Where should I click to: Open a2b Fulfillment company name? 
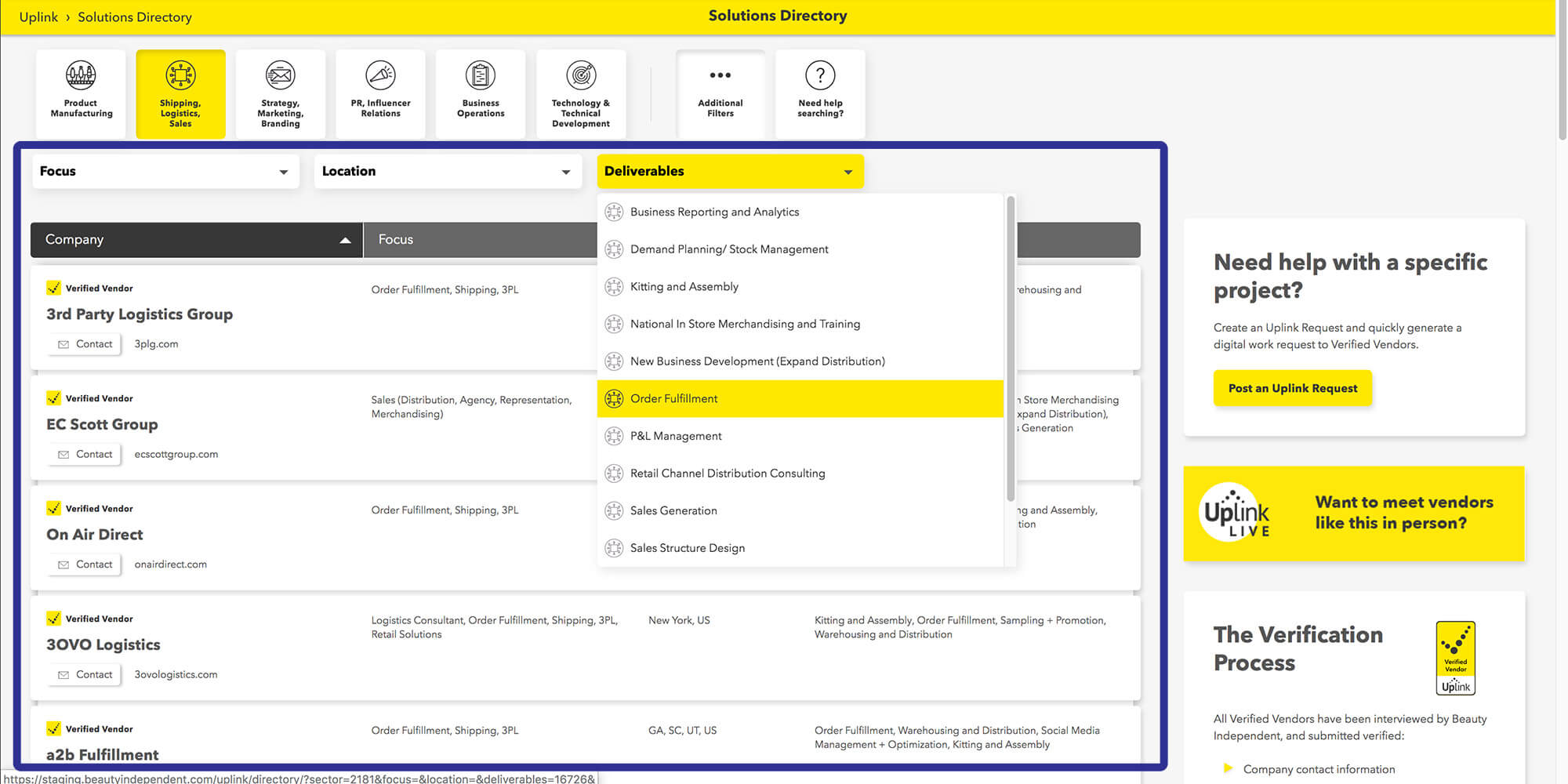102,754
